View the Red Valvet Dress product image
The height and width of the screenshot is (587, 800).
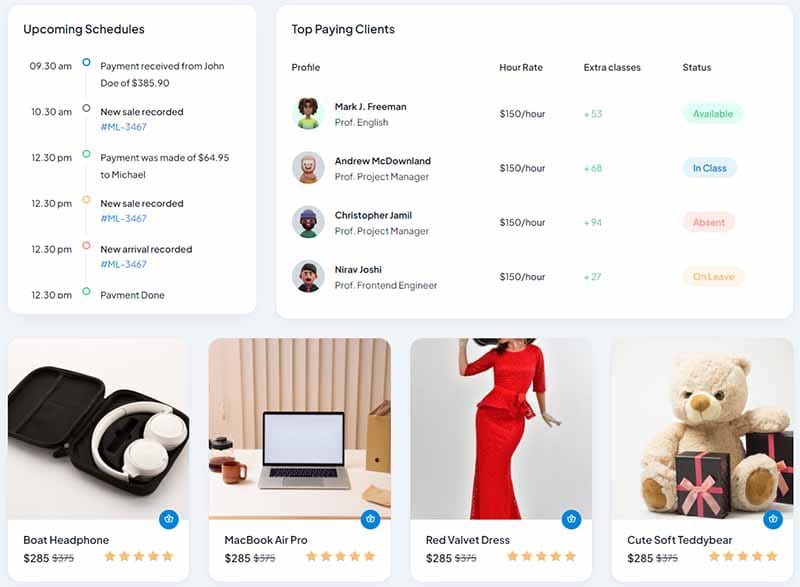501,428
